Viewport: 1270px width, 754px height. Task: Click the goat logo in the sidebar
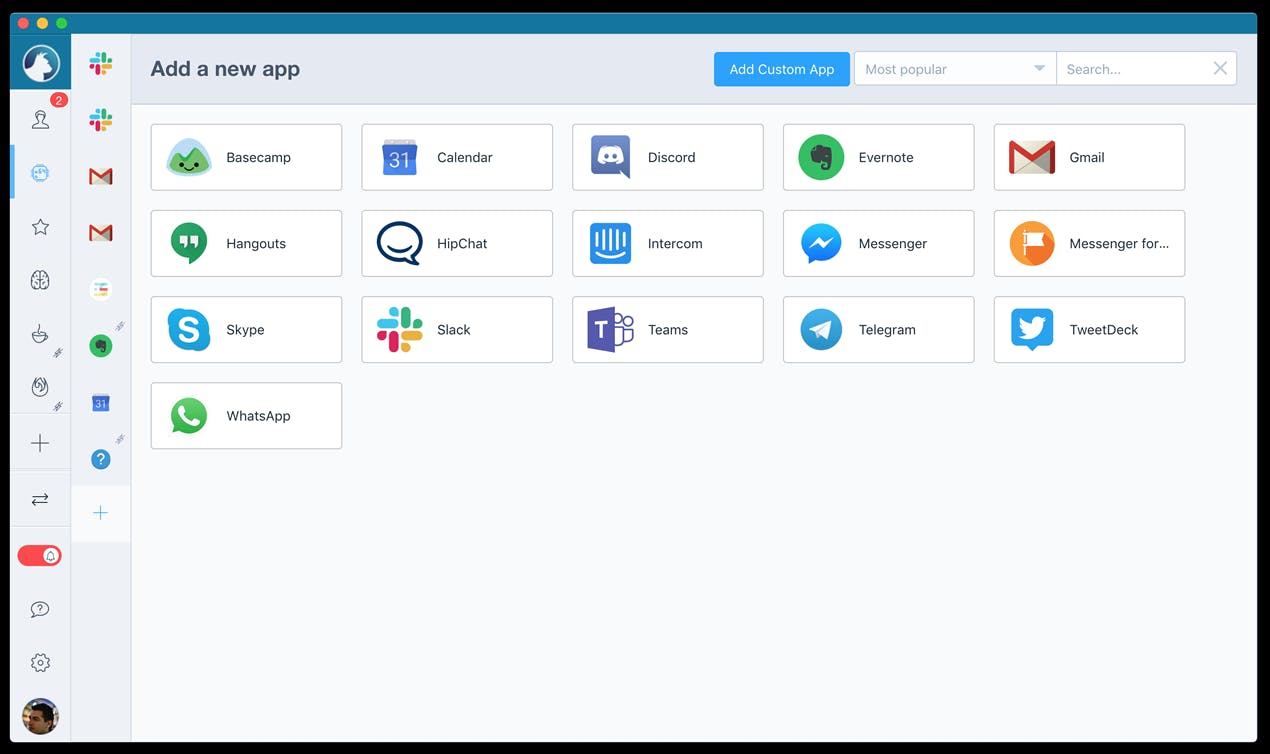click(x=41, y=64)
